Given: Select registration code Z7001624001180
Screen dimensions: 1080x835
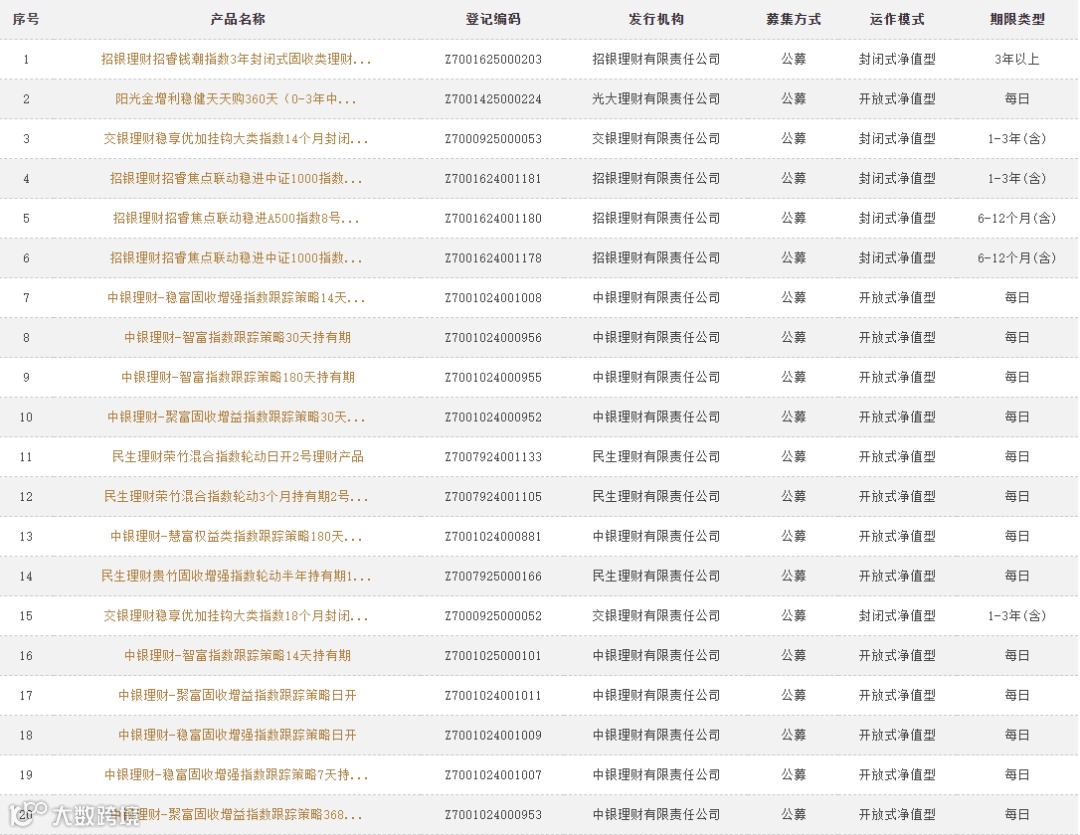Looking at the screenshot, I should (493, 218).
